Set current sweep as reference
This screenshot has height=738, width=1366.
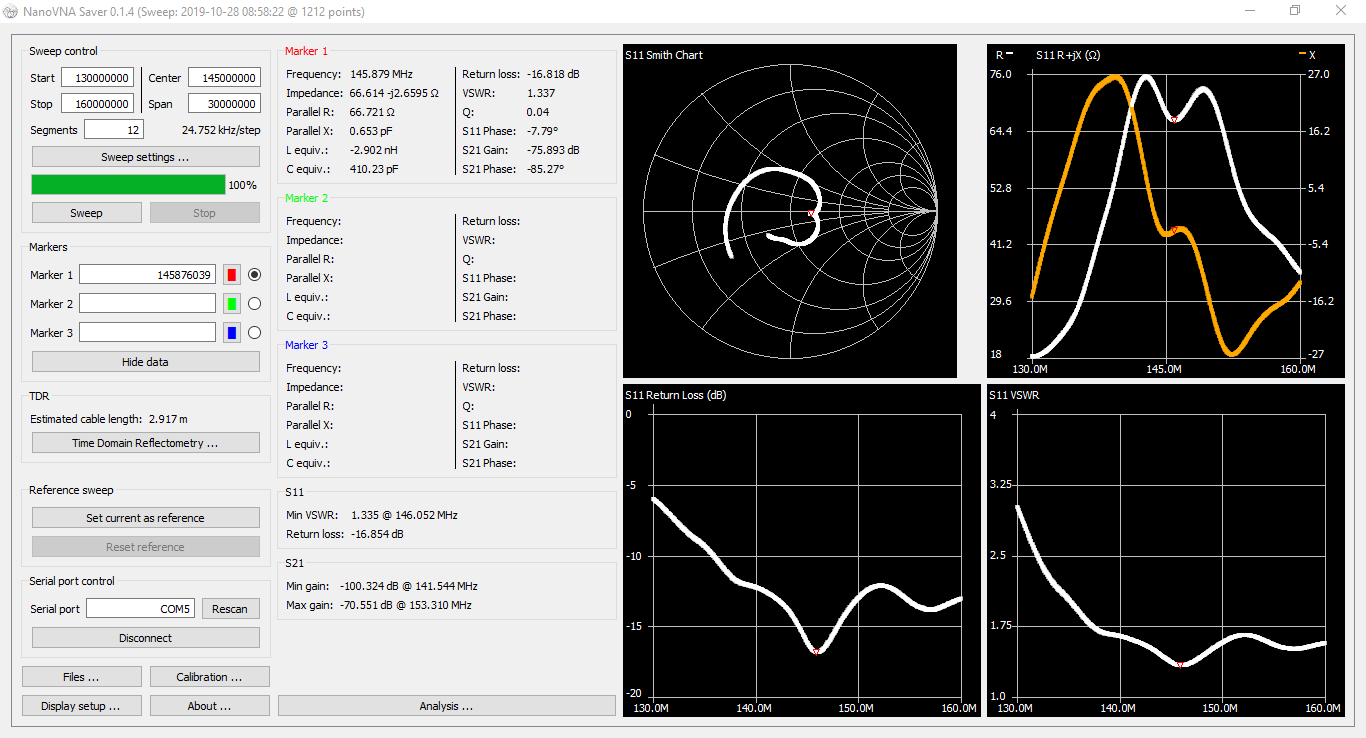(145, 517)
